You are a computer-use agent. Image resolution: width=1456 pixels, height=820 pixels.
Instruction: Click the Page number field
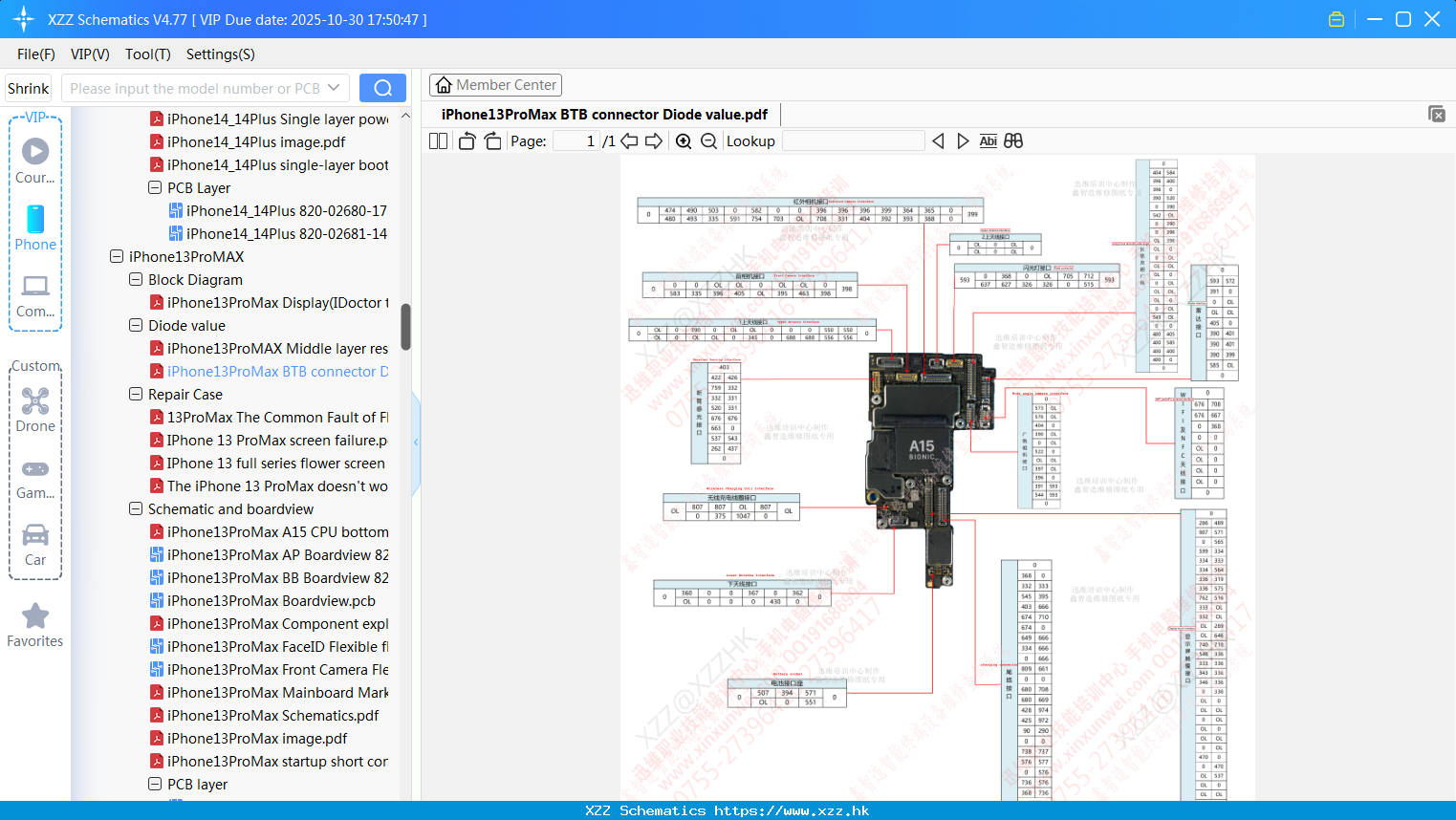(576, 140)
